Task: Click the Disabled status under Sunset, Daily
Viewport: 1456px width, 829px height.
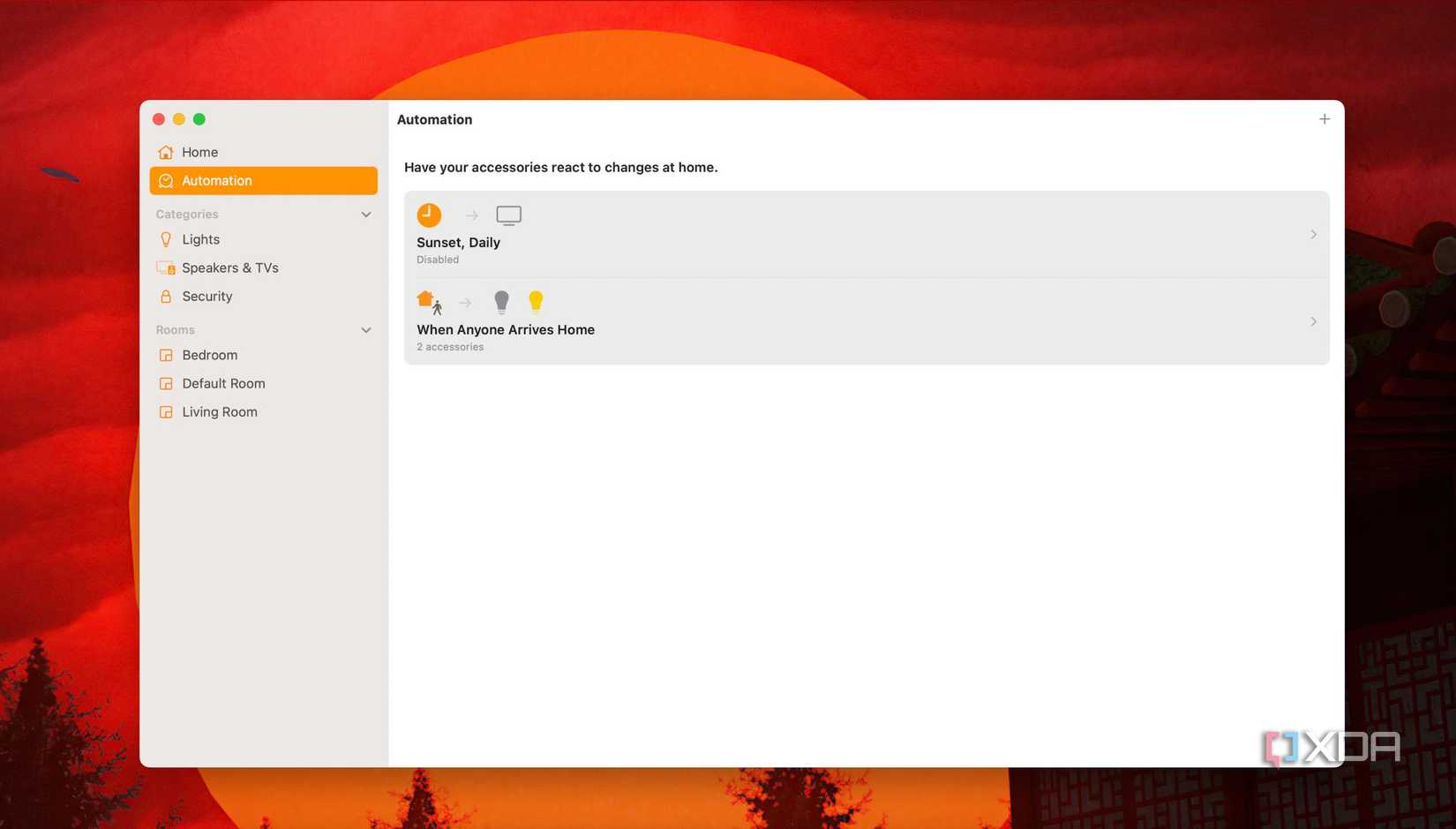Action: click(x=438, y=260)
